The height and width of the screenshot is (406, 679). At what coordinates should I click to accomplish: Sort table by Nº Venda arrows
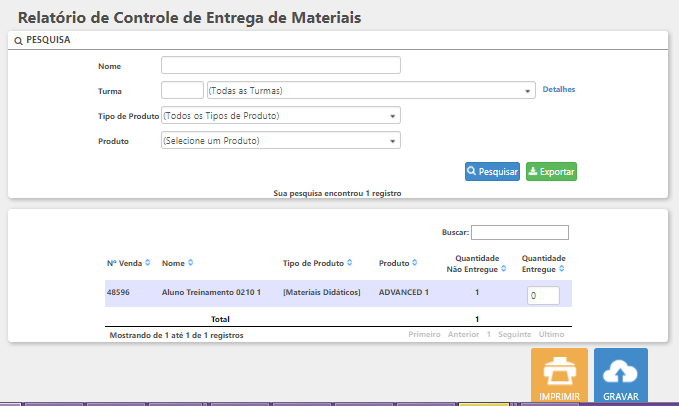coord(148,263)
